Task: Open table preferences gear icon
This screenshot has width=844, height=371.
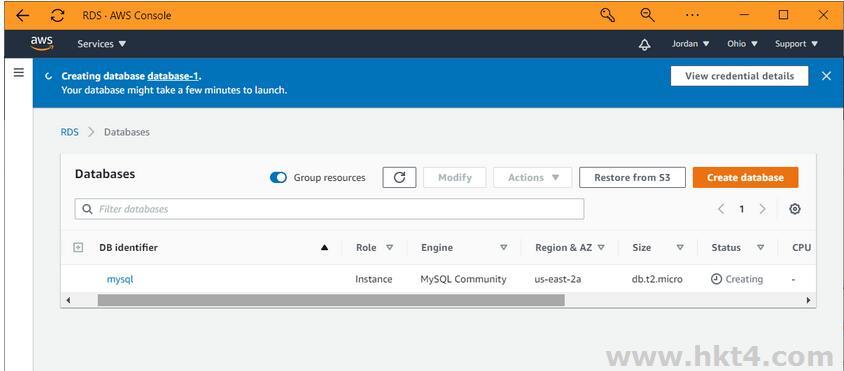Action: [x=794, y=209]
